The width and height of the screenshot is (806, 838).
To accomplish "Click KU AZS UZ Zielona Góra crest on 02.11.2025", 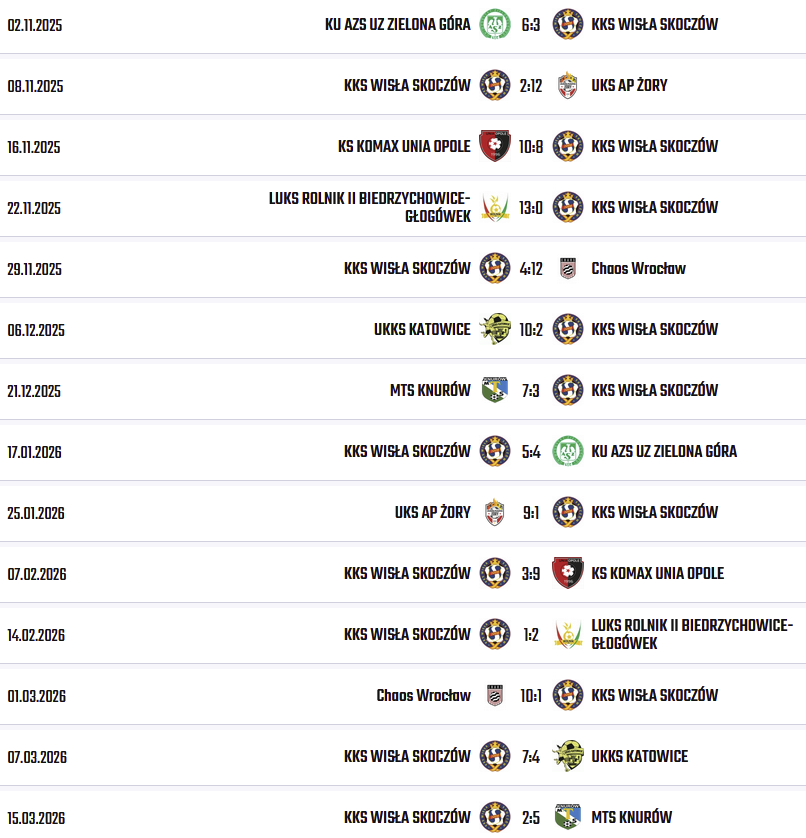I will pos(494,24).
